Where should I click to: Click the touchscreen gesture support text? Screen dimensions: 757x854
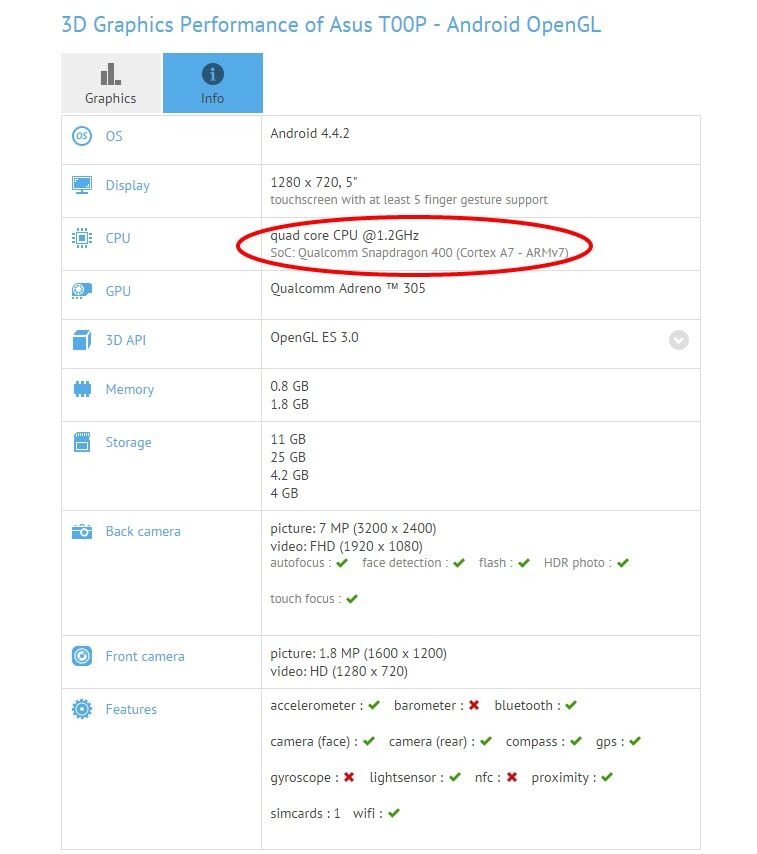coord(409,200)
